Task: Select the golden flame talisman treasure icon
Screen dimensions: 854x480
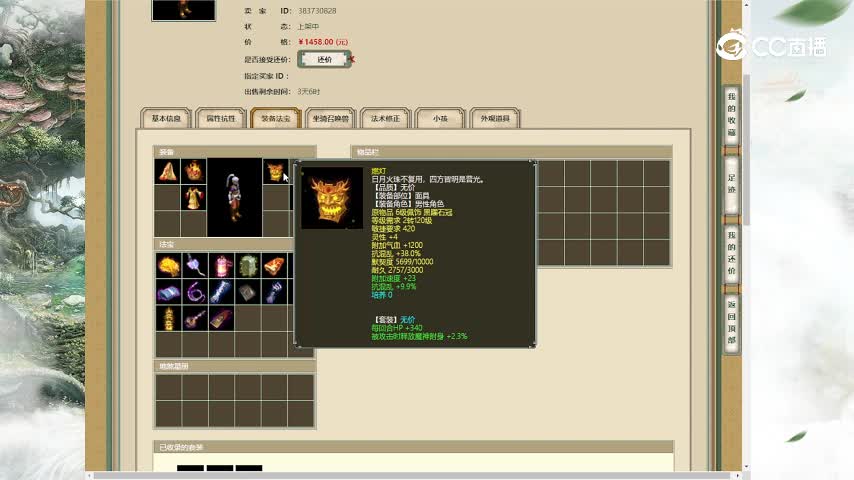Action: pyautogui.click(x=168, y=319)
